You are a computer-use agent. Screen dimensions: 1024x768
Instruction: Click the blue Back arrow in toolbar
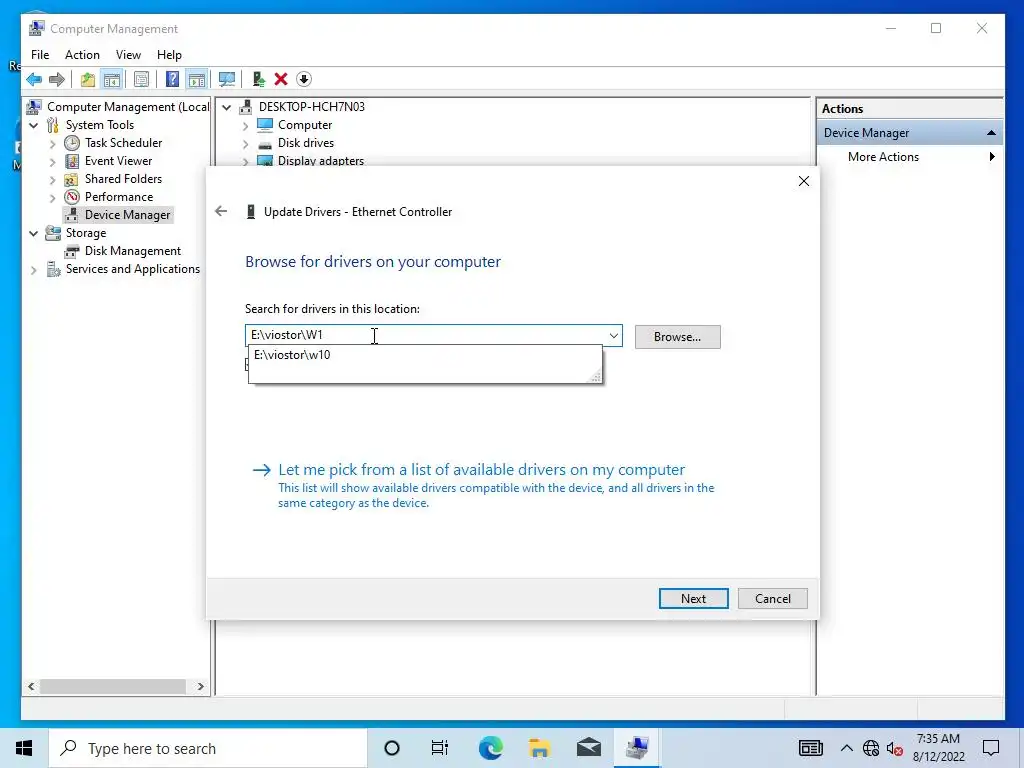pyautogui.click(x=34, y=80)
